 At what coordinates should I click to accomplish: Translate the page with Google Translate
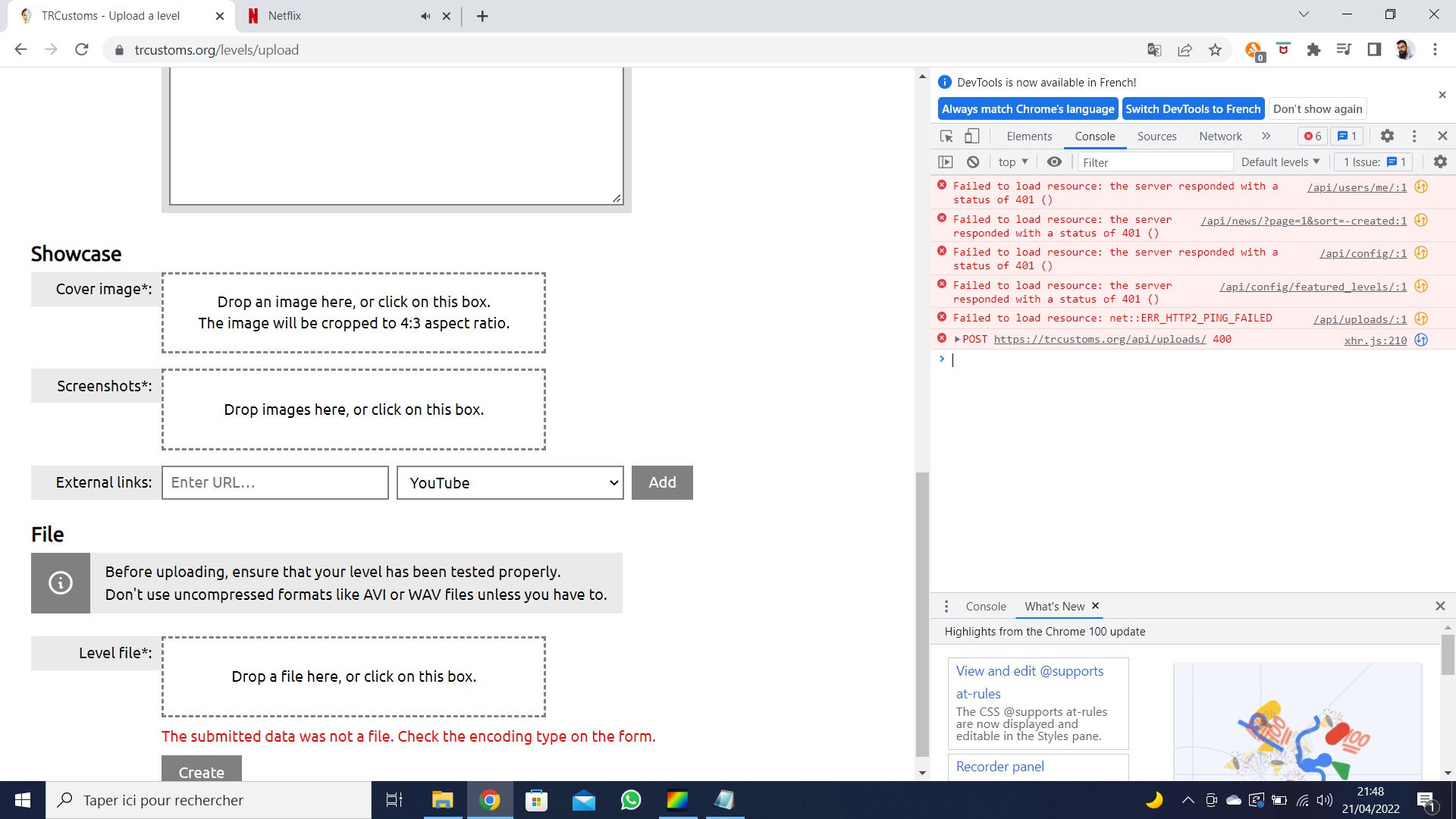tap(1153, 49)
